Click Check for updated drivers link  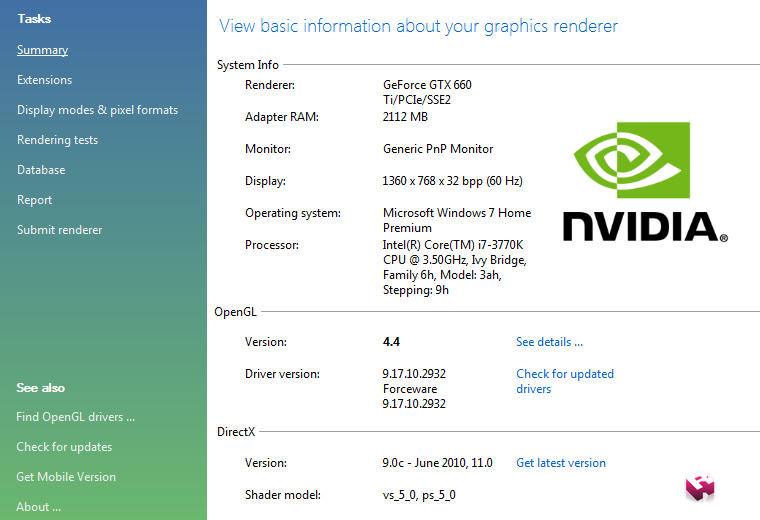tap(565, 381)
